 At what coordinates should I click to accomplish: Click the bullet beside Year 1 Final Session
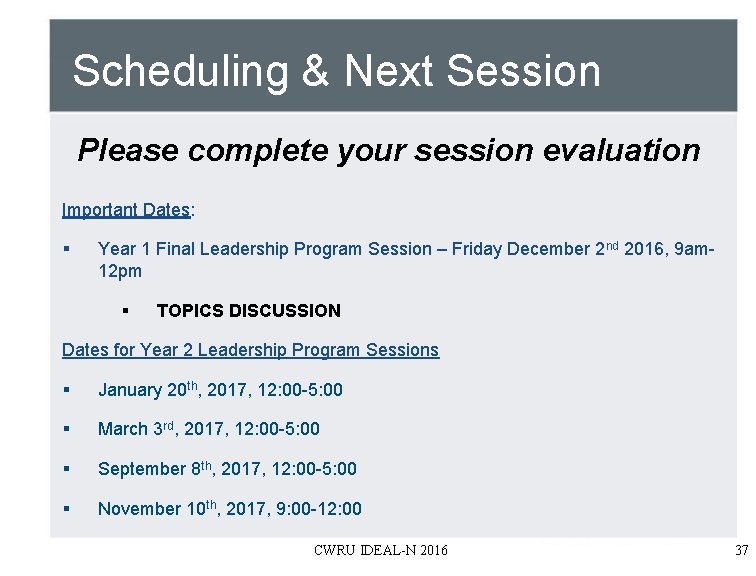pos(67,249)
